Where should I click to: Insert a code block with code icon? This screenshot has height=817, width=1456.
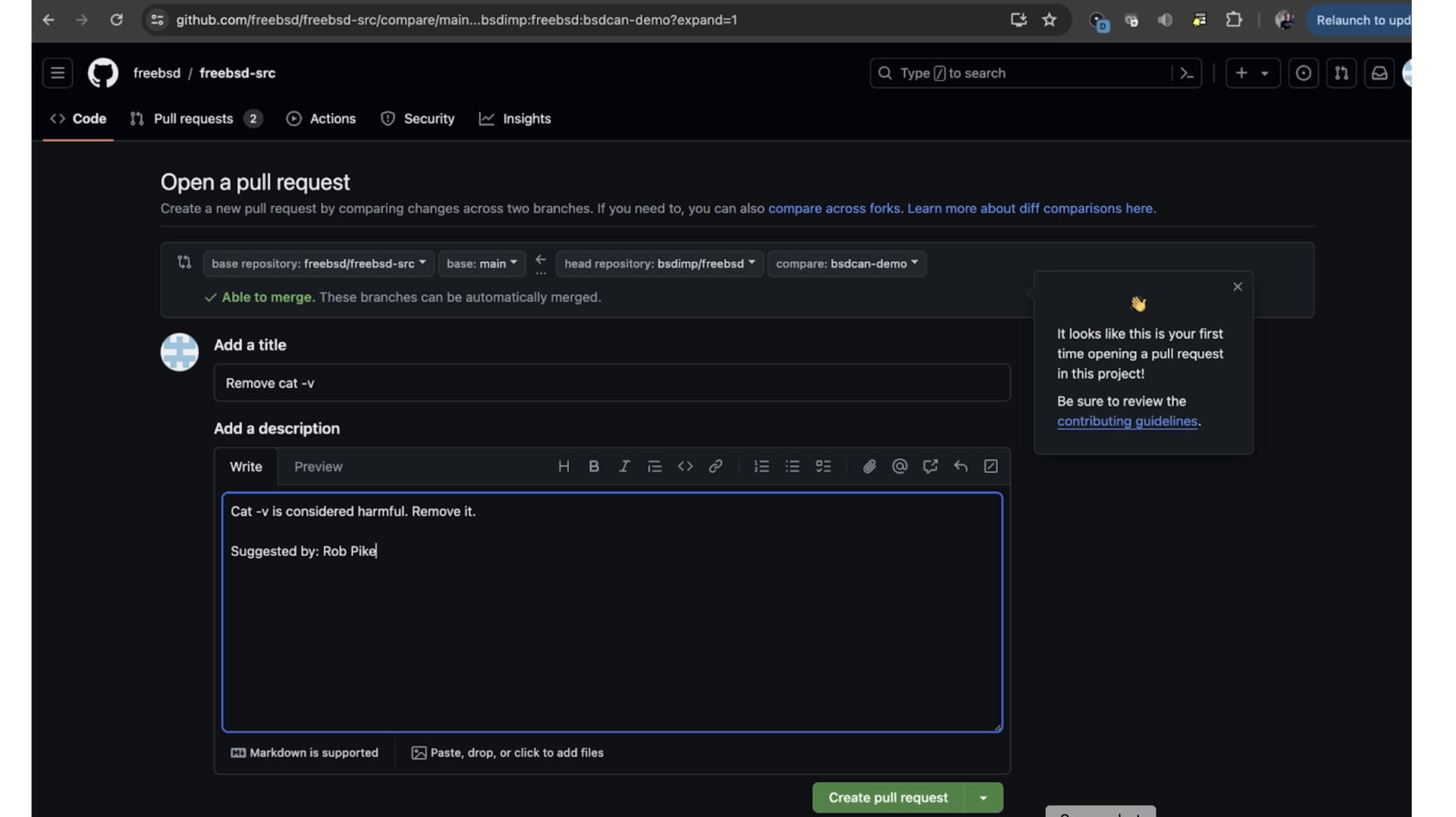685,466
